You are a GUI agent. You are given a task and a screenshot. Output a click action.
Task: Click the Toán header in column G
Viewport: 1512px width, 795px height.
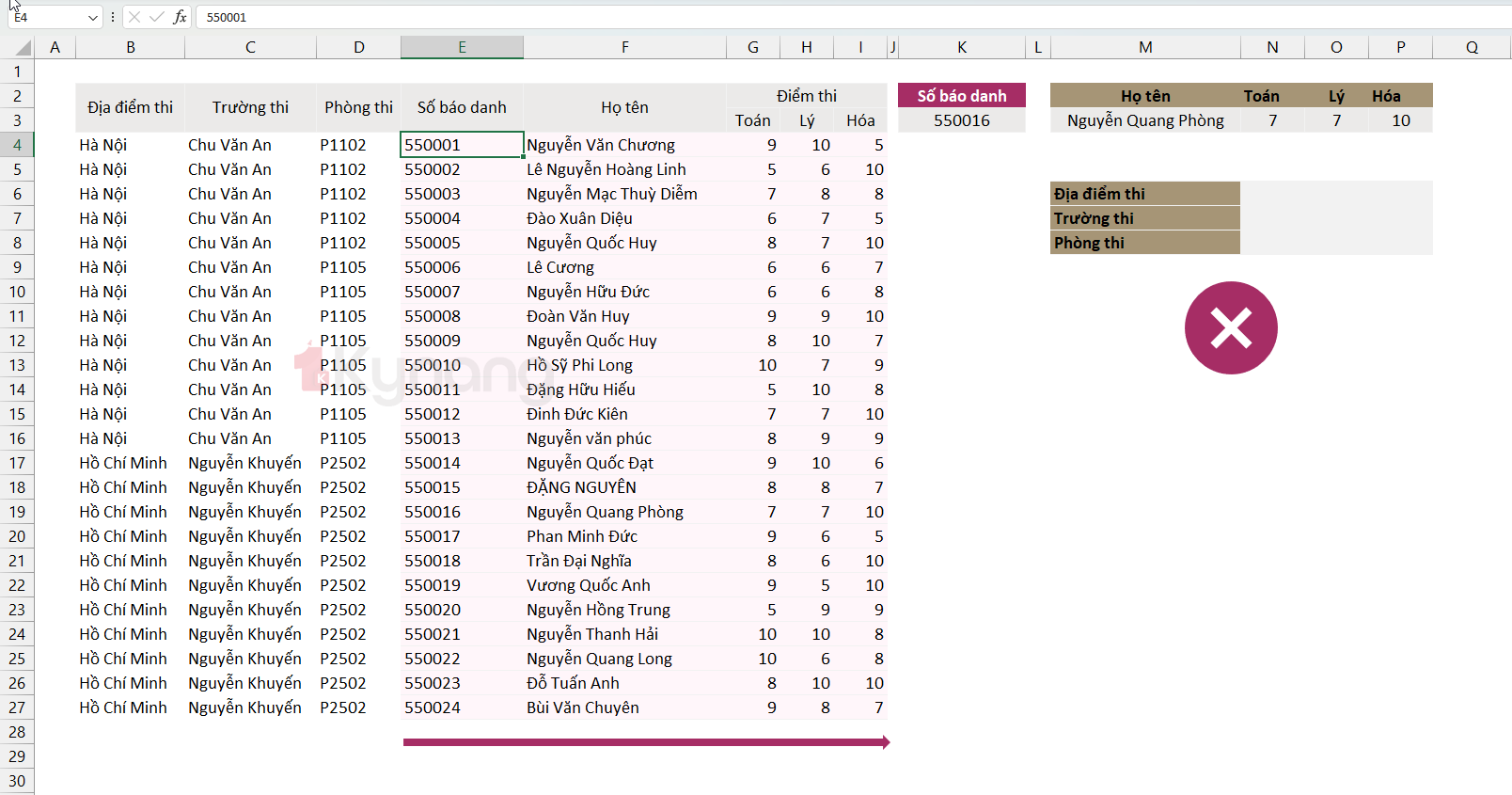point(752,120)
